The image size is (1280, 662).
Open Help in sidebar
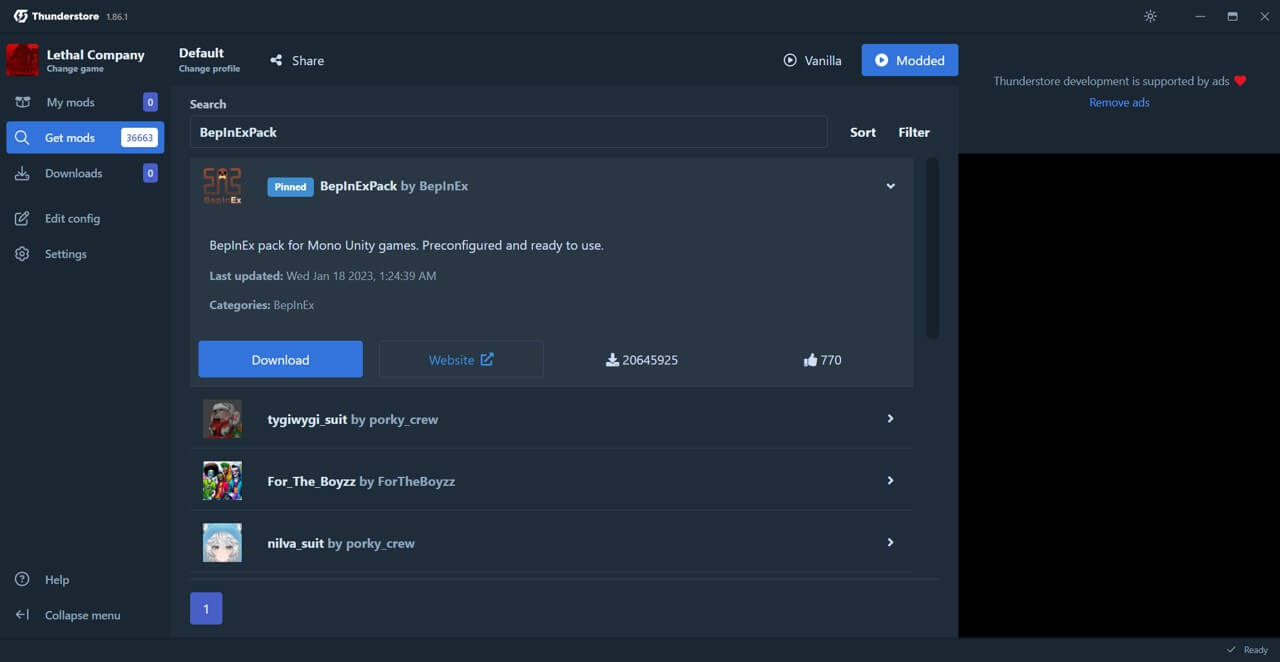tap(85, 580)
